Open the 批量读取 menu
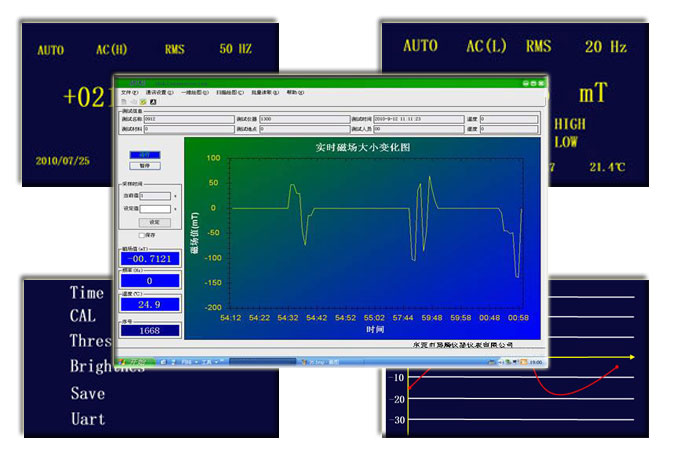This screenshot has width=680, height=457. tap(263, 92)
